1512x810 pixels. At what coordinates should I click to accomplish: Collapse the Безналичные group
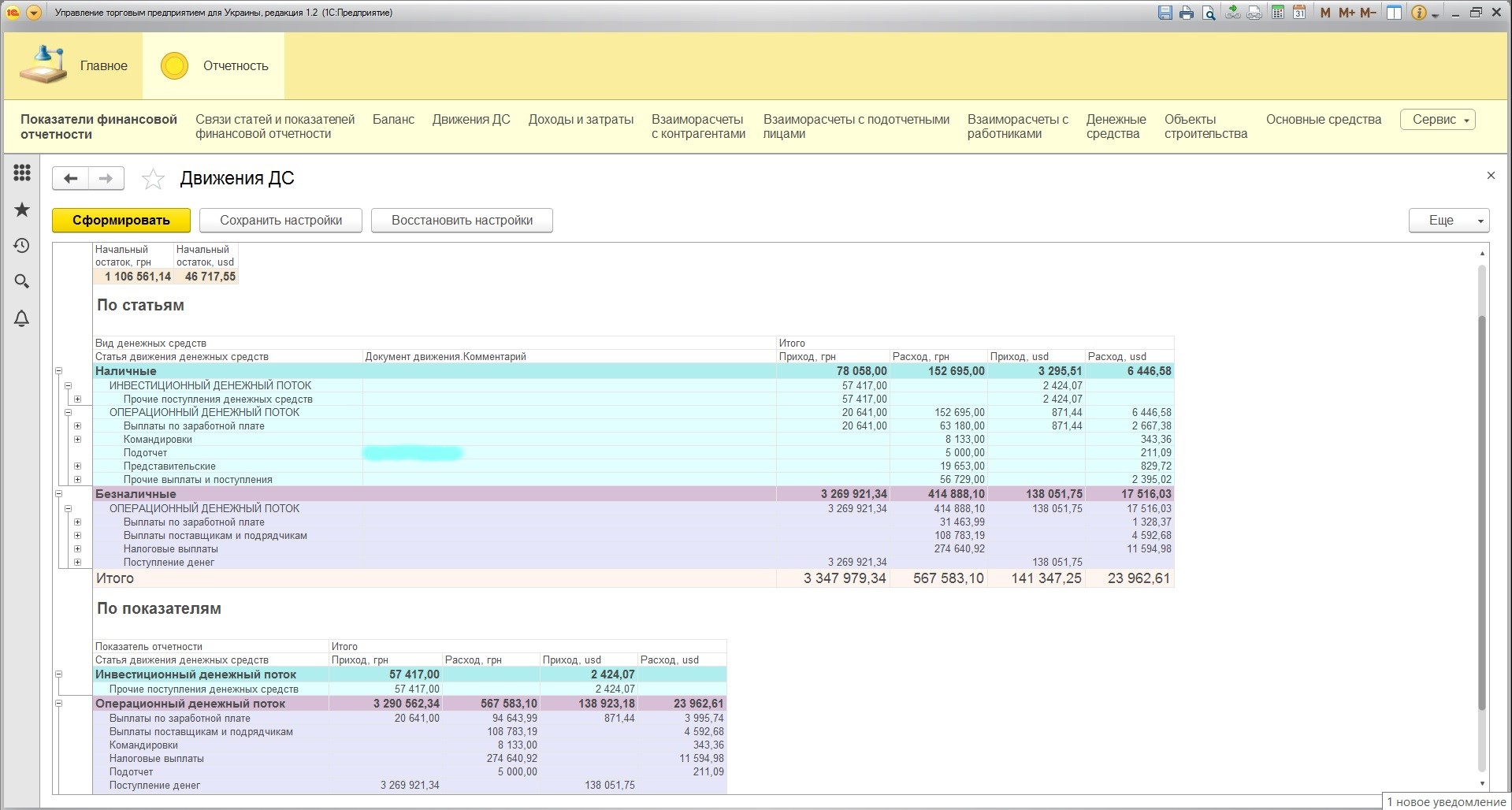[58, 494]
